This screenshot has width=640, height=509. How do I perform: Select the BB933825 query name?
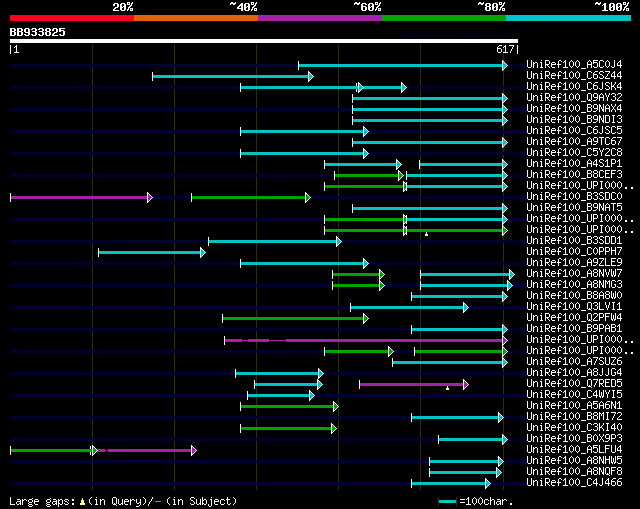(x=38, y=32)
